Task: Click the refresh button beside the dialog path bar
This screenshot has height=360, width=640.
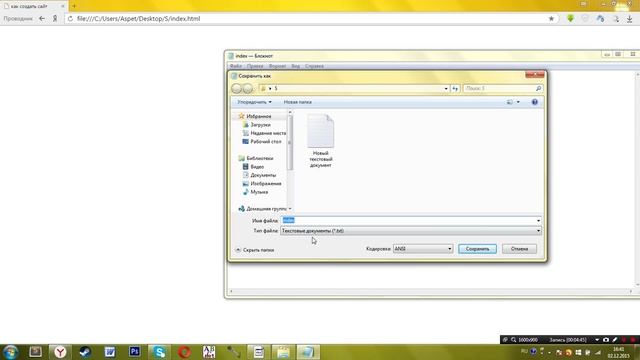Action: click(455, 89)
